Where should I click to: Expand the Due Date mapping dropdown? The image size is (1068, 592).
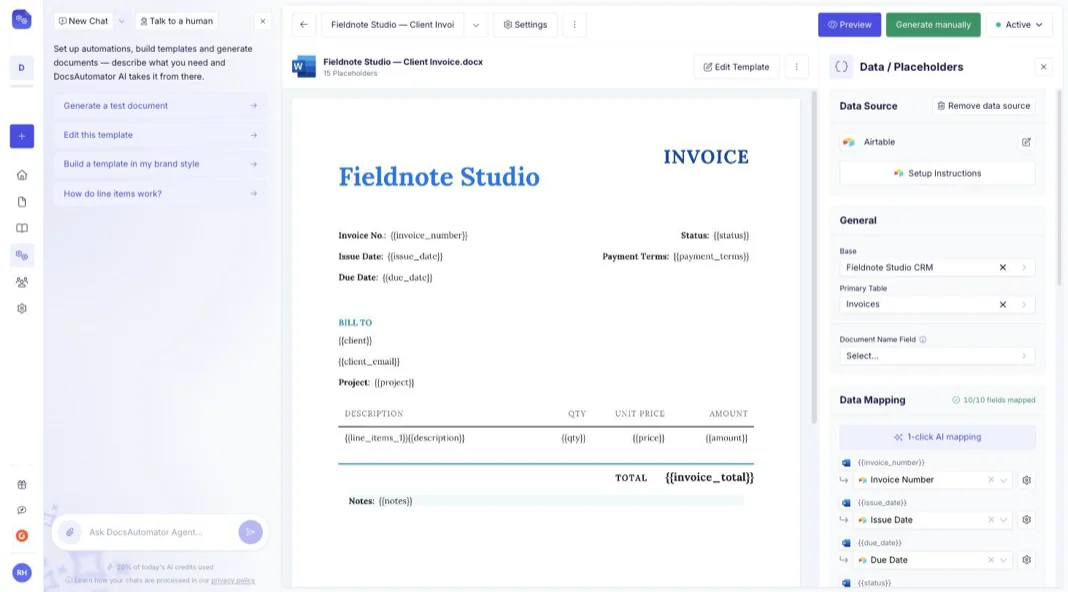(1003, 560)
